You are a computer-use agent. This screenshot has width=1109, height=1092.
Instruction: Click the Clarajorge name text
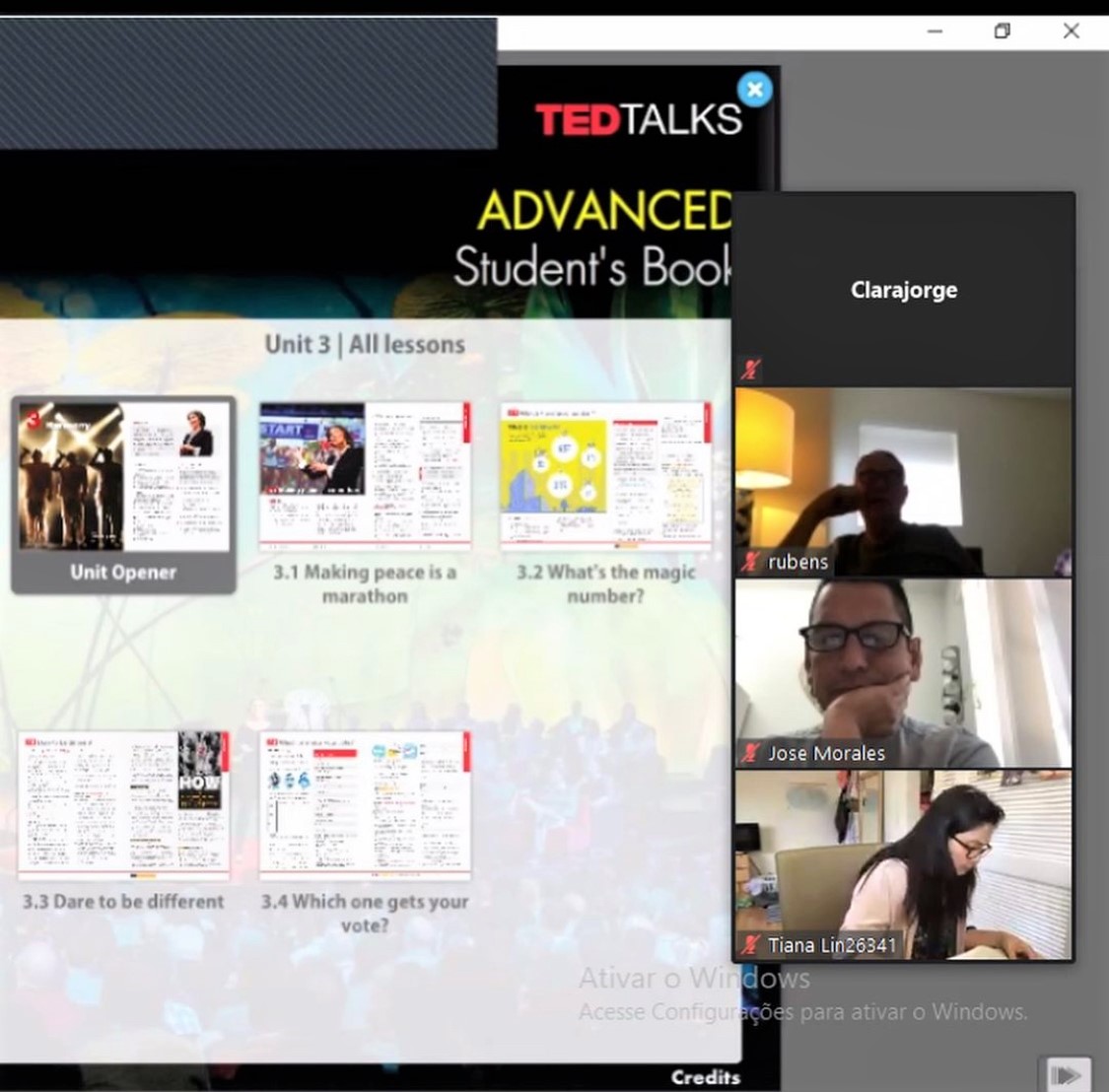pyautogui.click(x=904, y=290)
